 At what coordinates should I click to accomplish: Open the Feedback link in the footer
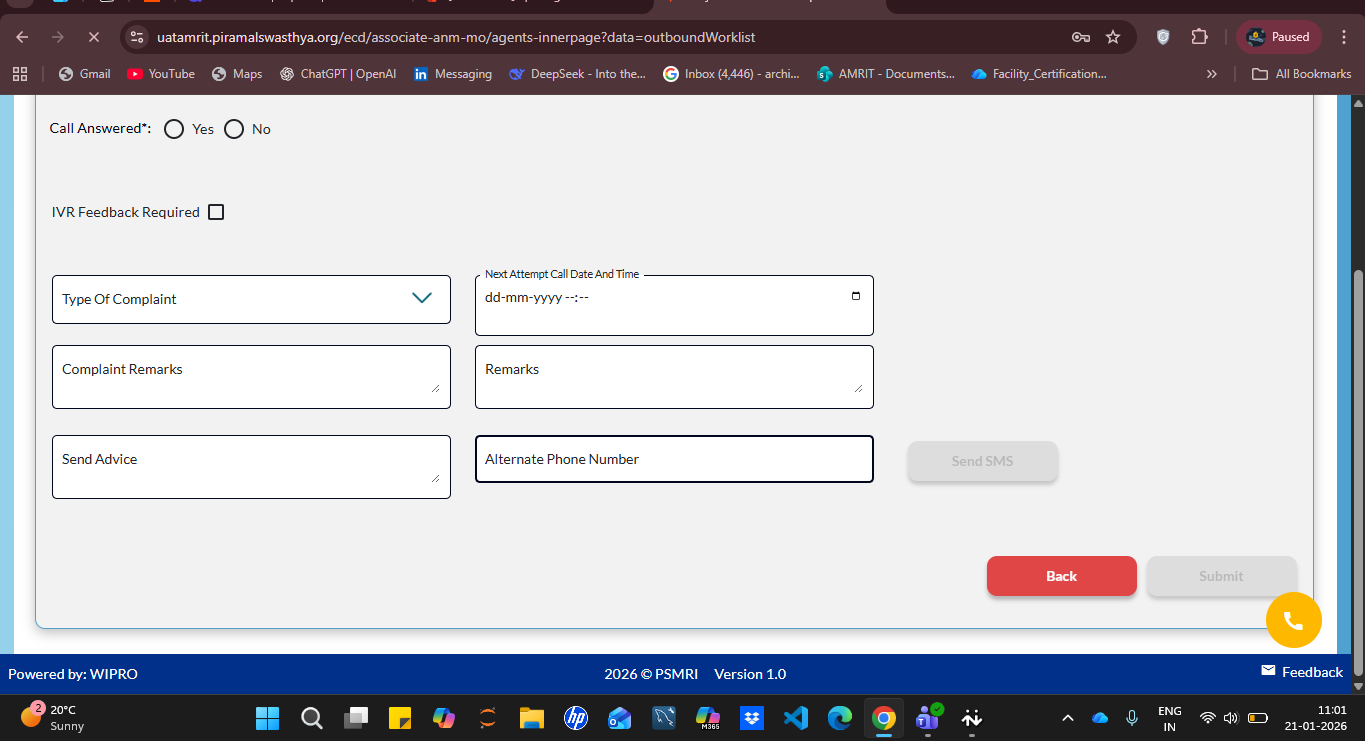coord(1301,672)
